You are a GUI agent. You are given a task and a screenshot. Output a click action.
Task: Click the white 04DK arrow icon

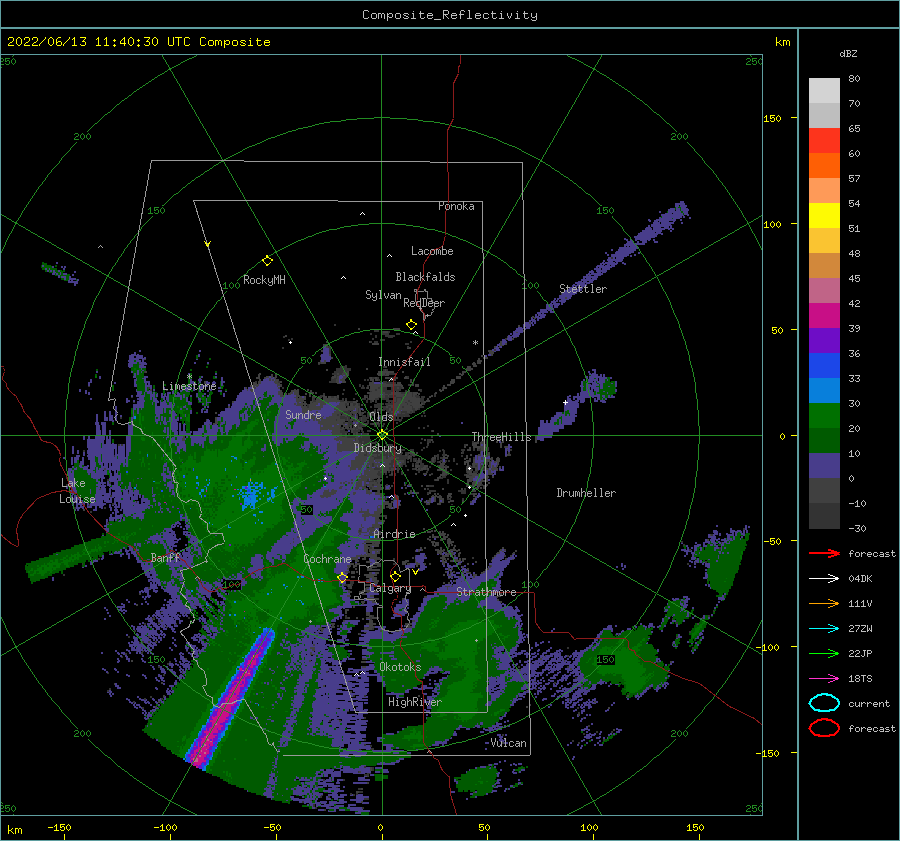(824, 578)
